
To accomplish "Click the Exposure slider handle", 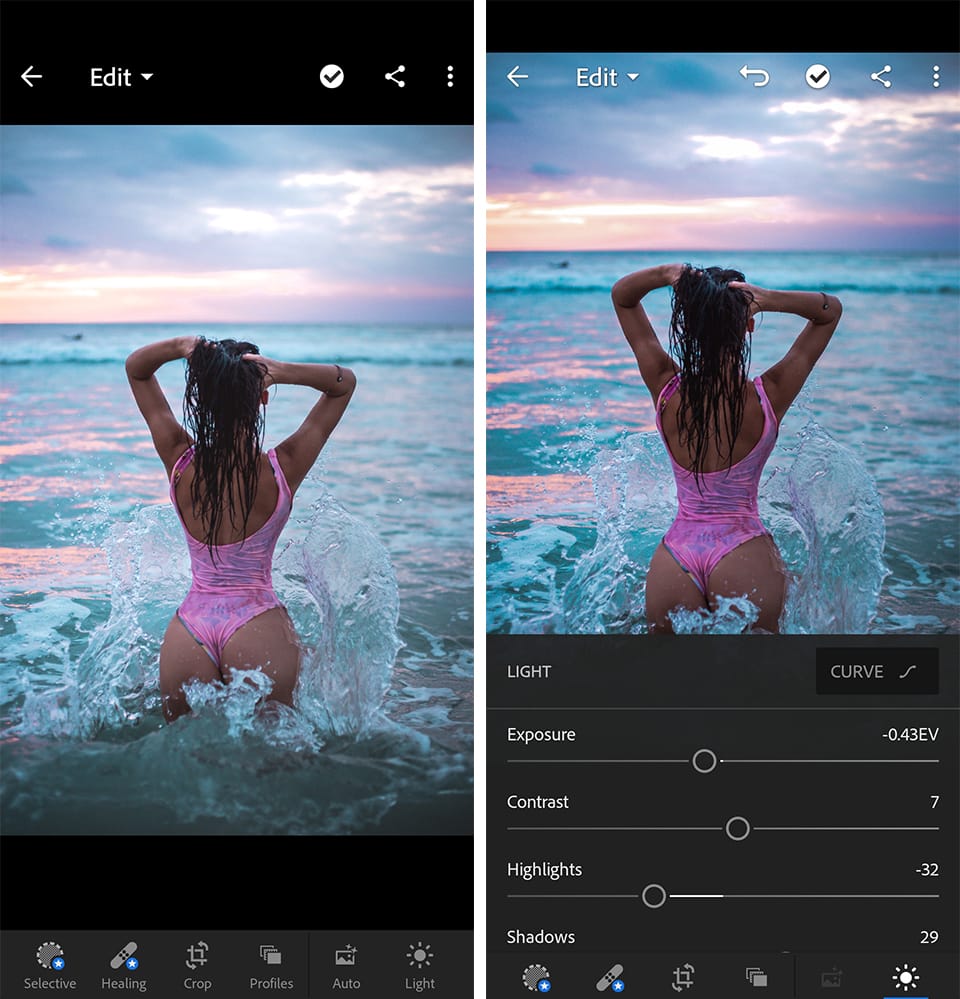I will 704,761.
